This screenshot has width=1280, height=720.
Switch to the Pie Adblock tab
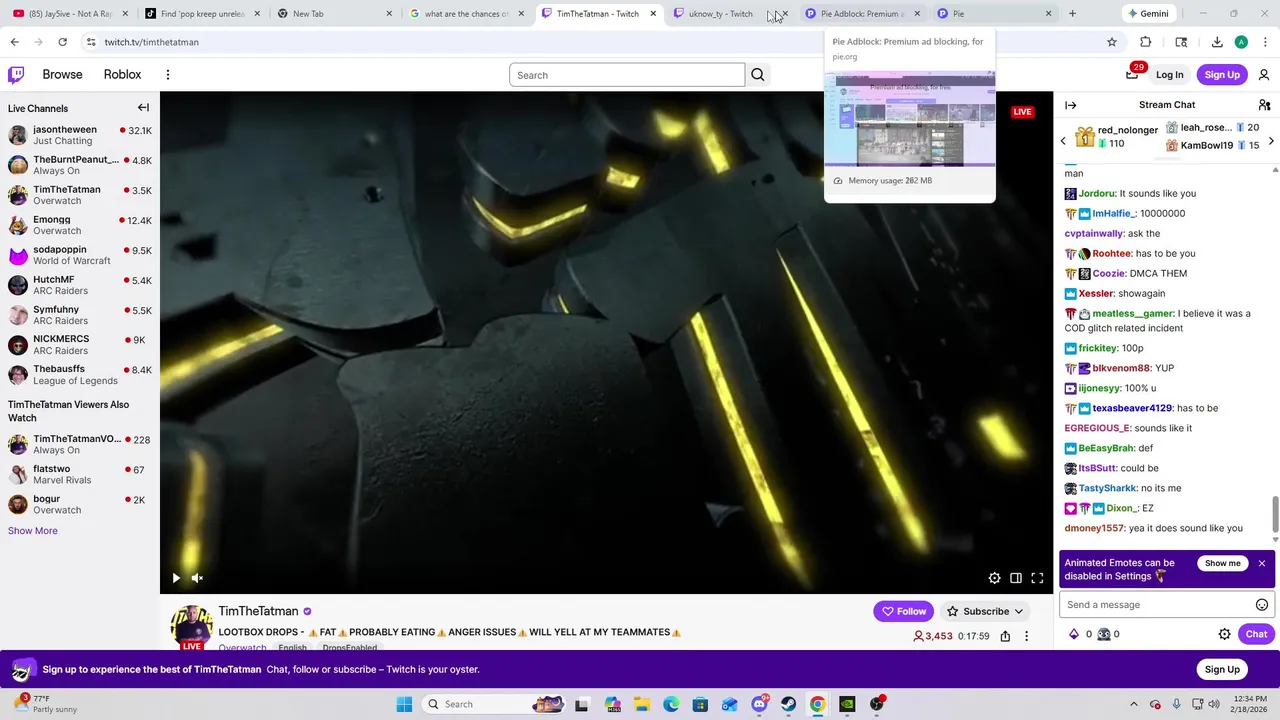pos(860,14)
